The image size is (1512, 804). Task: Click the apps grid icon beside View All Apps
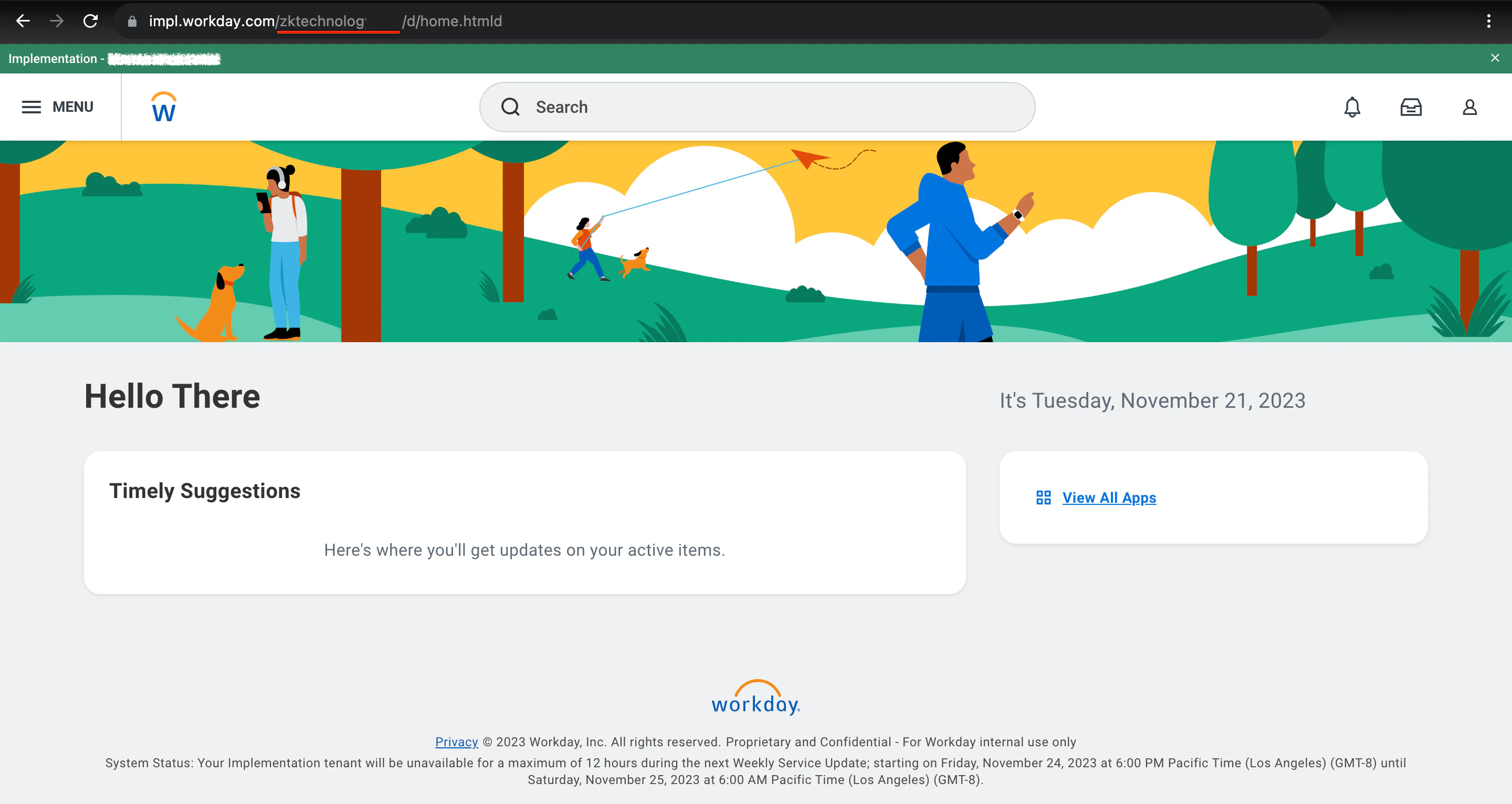coord(1043,497)
